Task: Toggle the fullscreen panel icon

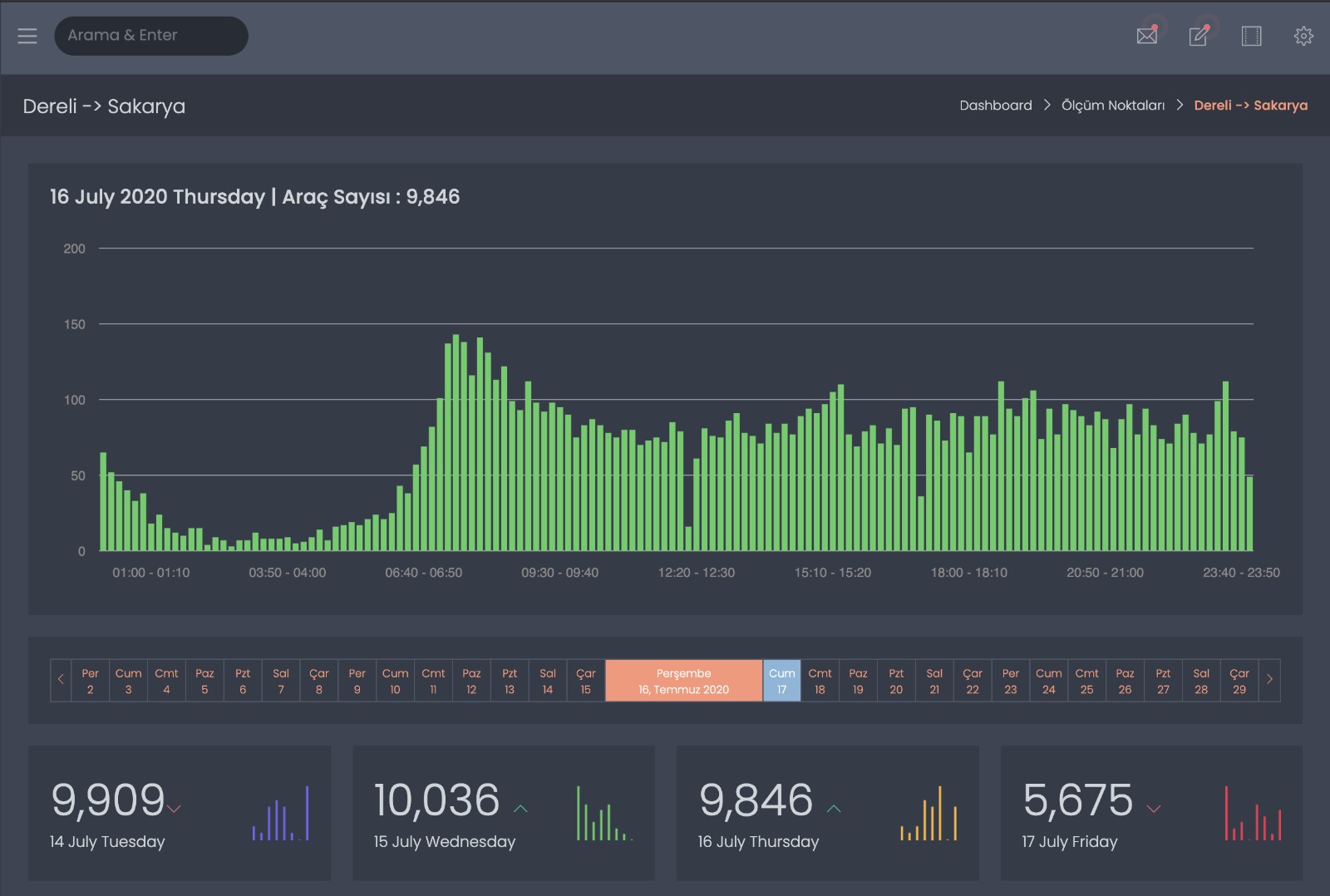Action: point(1251,36)
